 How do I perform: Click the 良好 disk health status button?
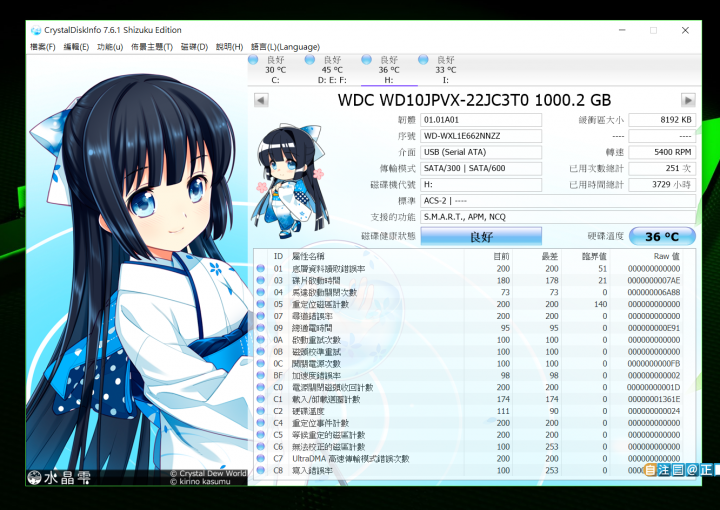(481, 236)
